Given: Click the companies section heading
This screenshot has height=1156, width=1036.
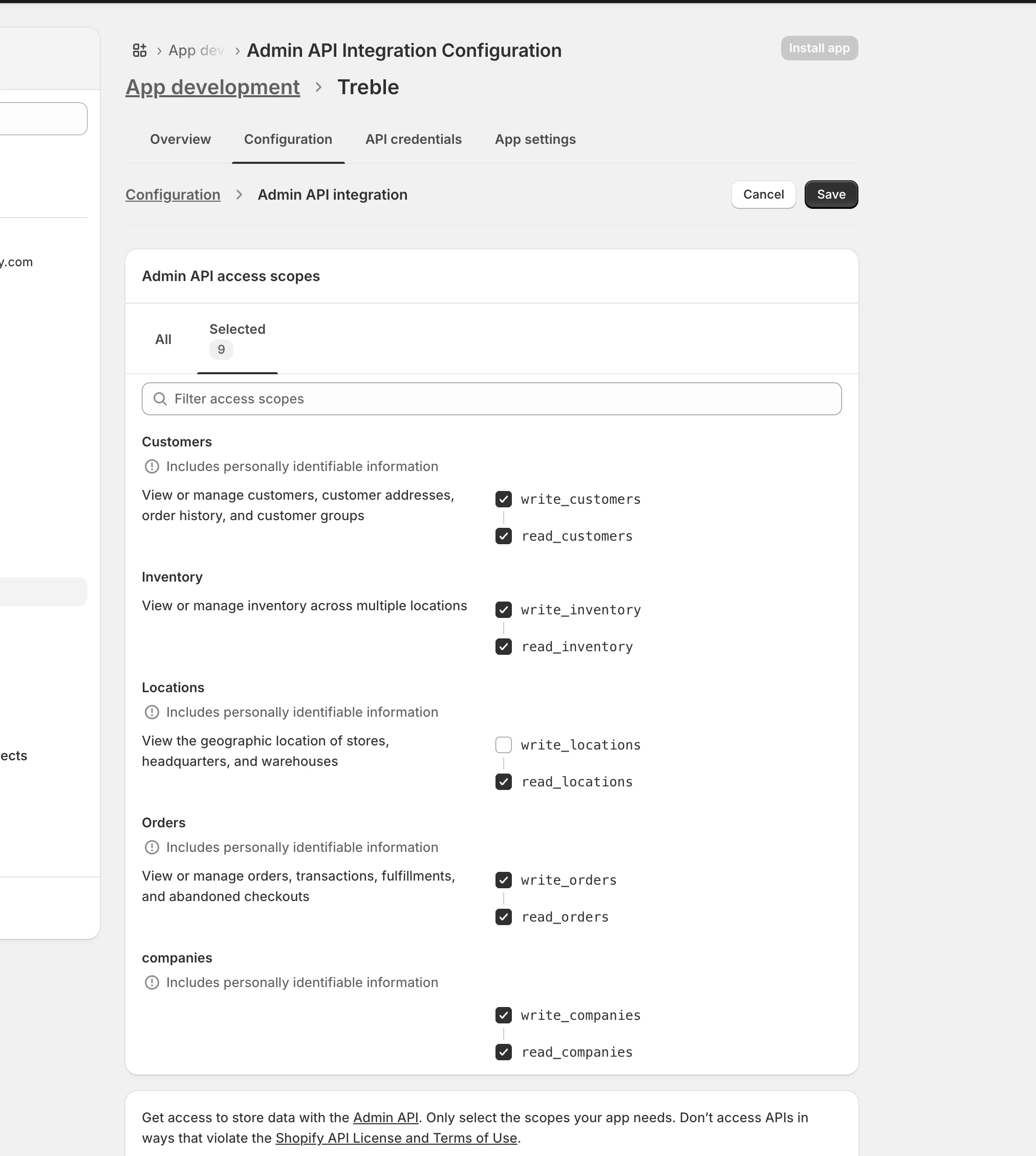Looking at the screenshot, I should 177,958.
